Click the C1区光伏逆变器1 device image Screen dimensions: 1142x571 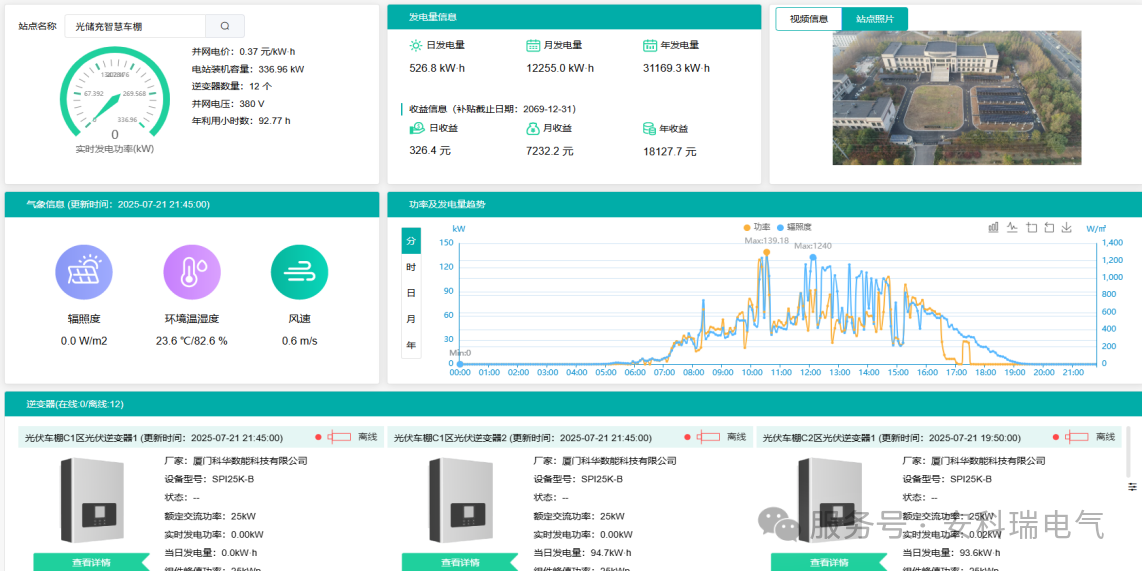(x=91, y=500)
